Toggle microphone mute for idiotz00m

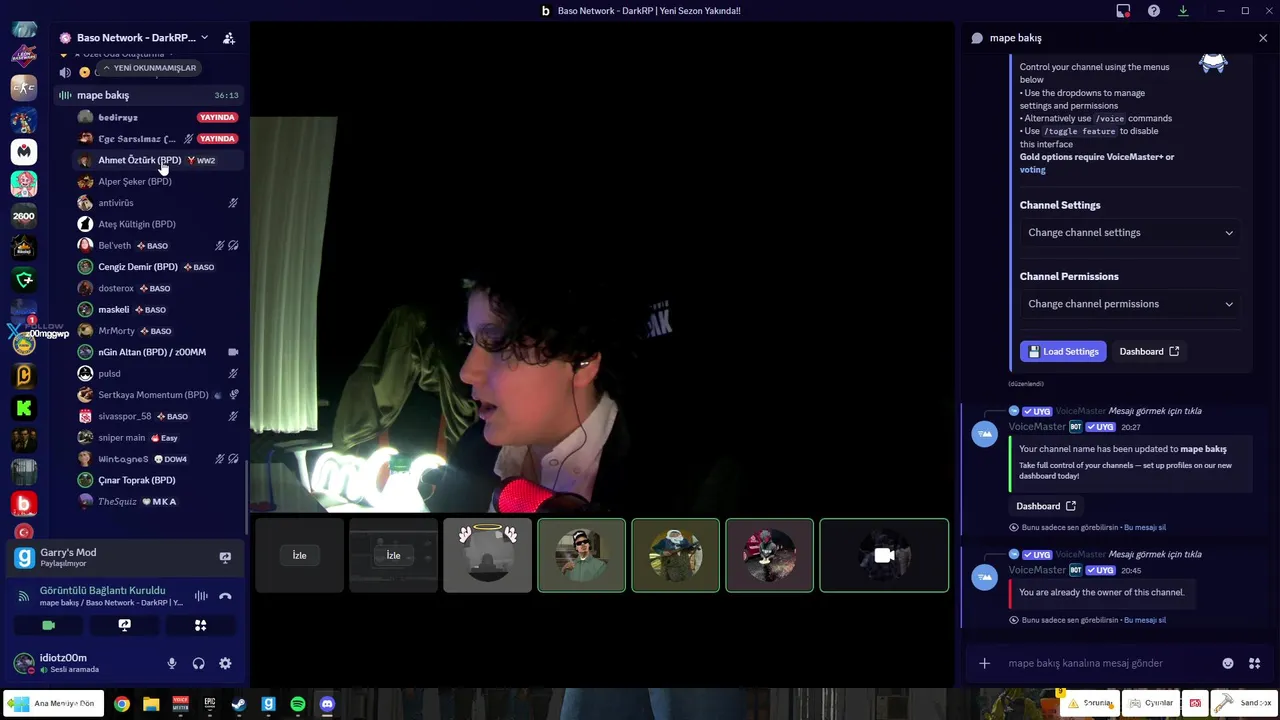click(172, 663)
